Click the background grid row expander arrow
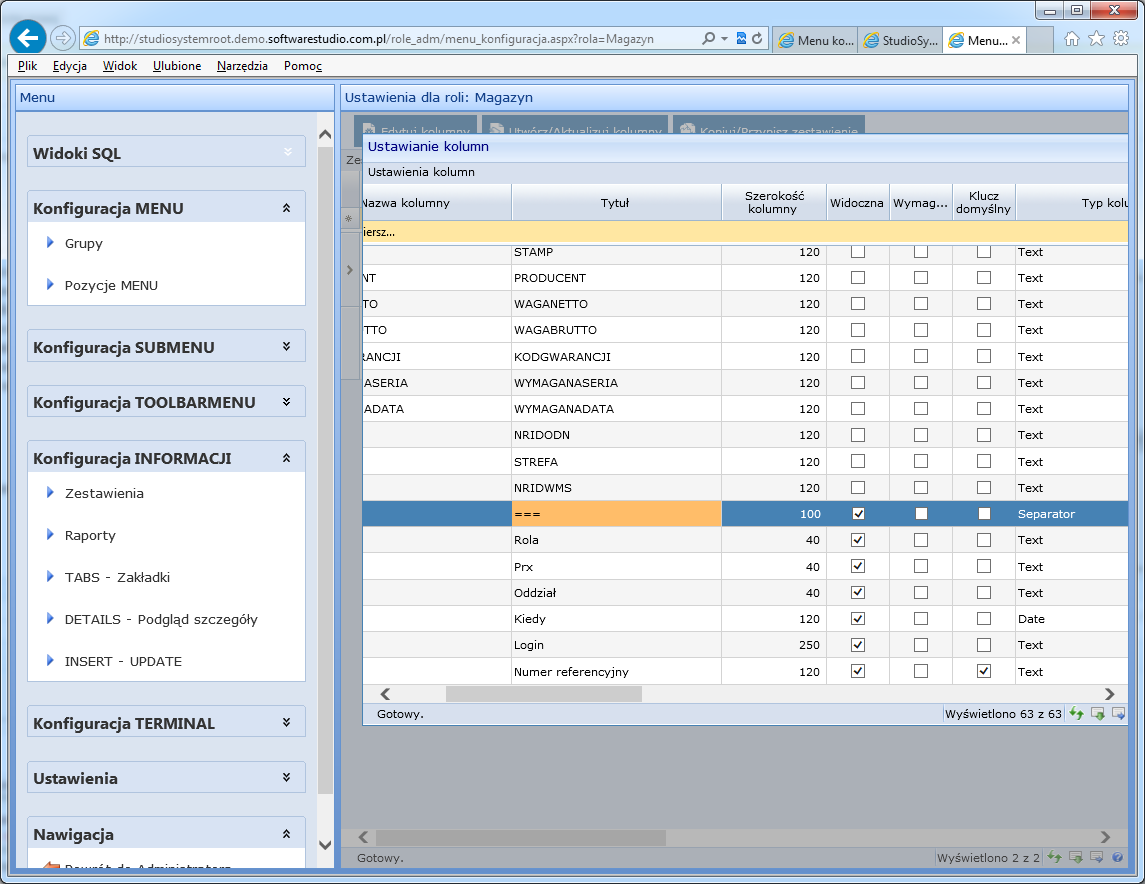 coord(350,270)
